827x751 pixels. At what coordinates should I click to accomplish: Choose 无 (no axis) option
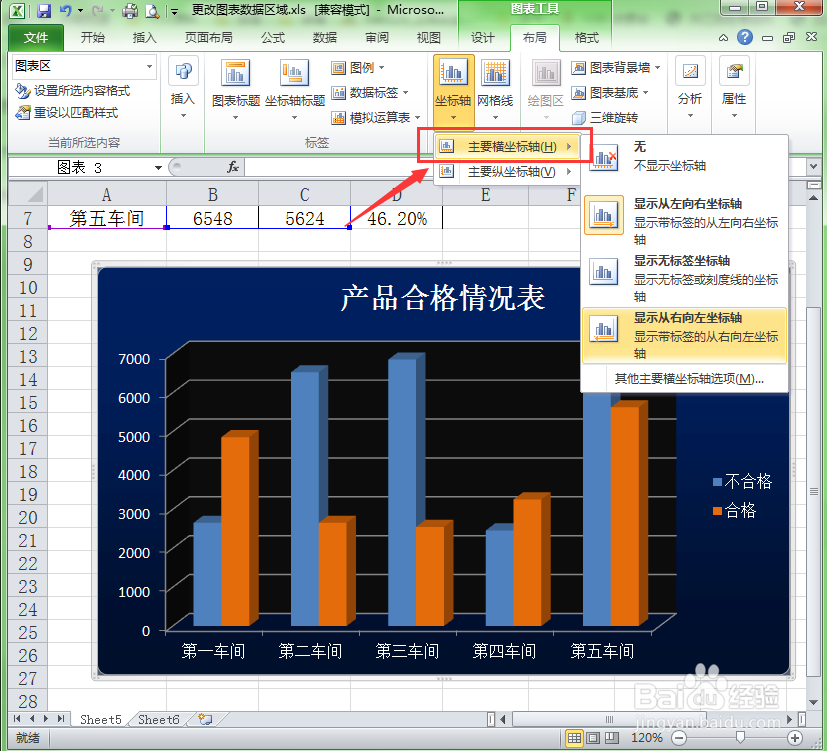685,157
